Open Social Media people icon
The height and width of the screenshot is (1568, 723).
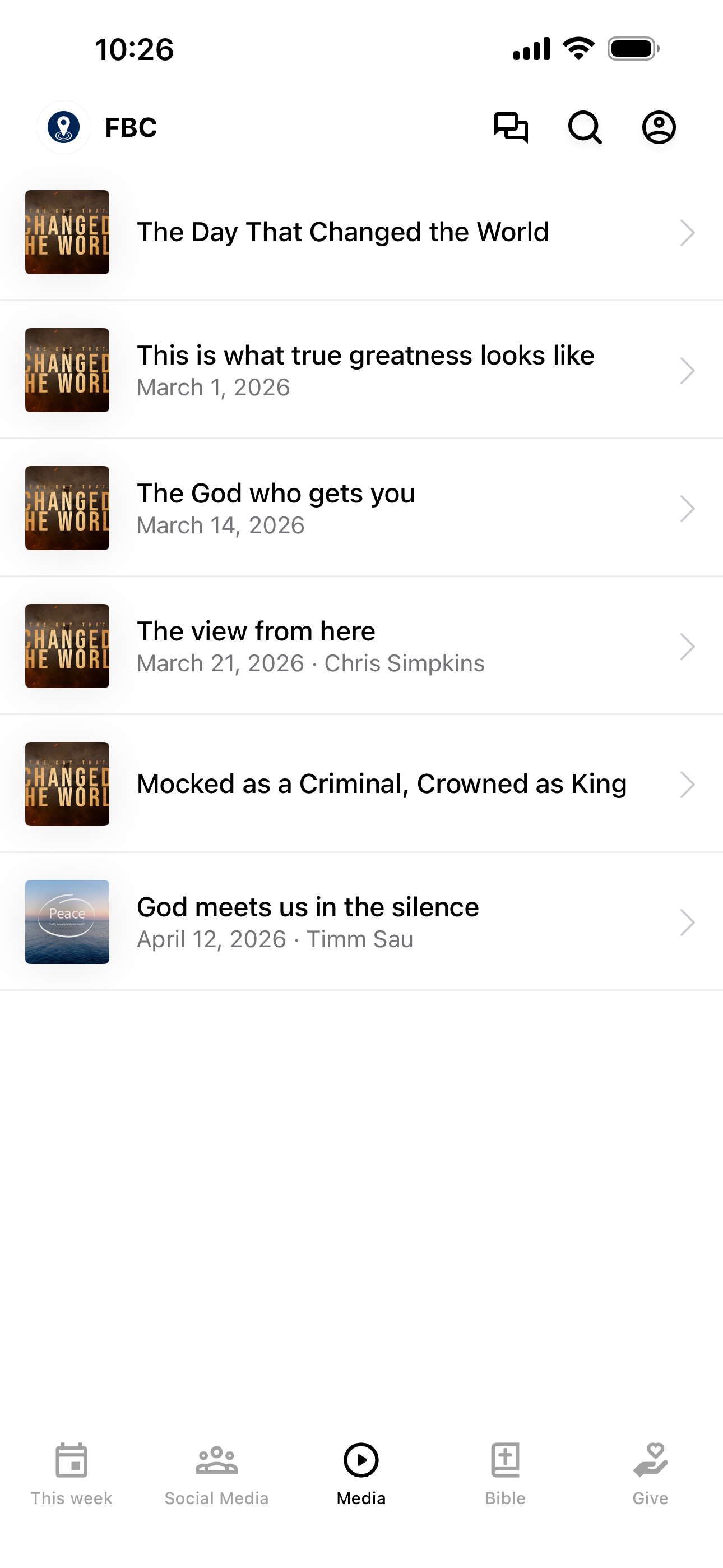click(216, 1460)
